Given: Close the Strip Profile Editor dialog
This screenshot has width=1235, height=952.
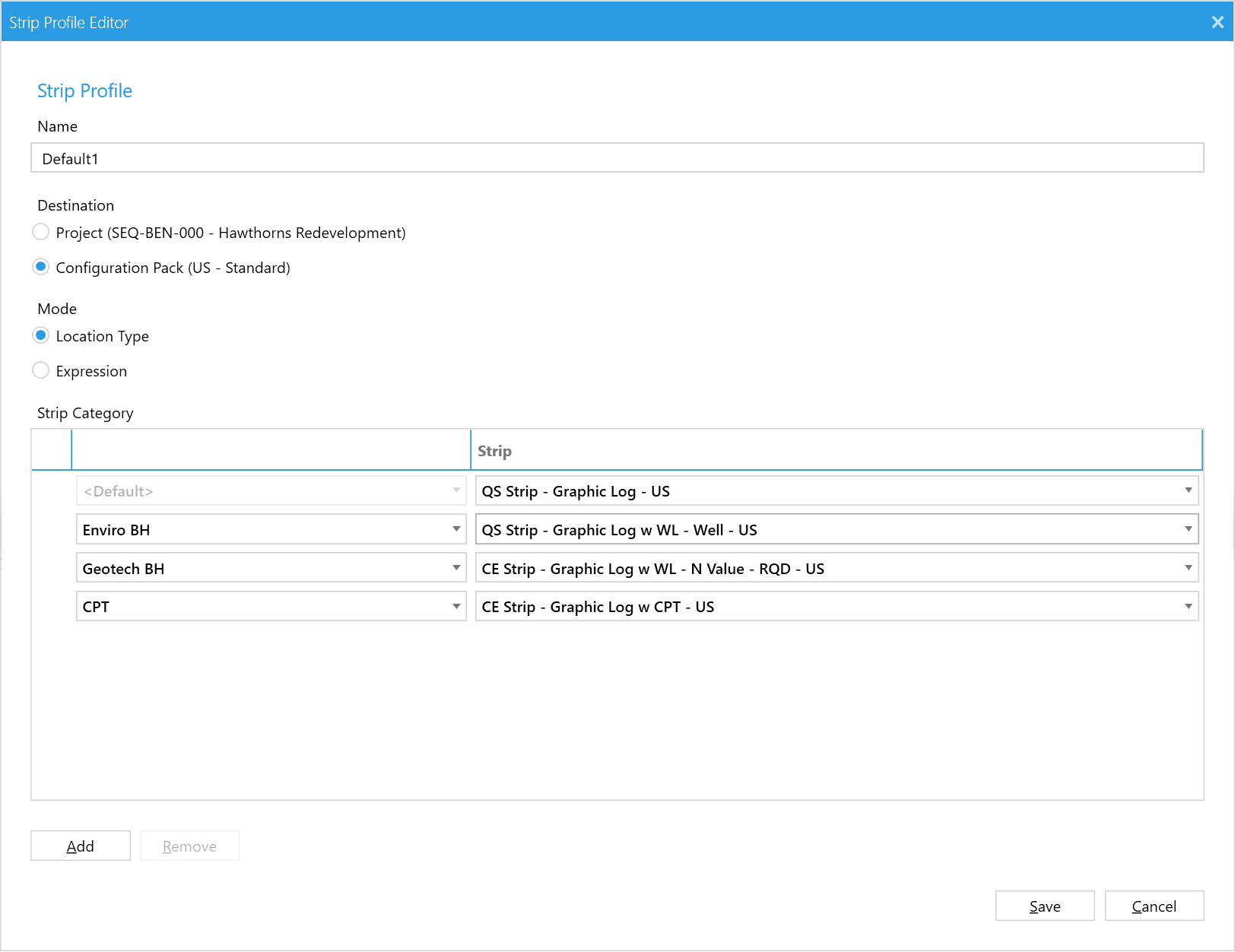Looking at the screenshot, I should click(1218, 22).
